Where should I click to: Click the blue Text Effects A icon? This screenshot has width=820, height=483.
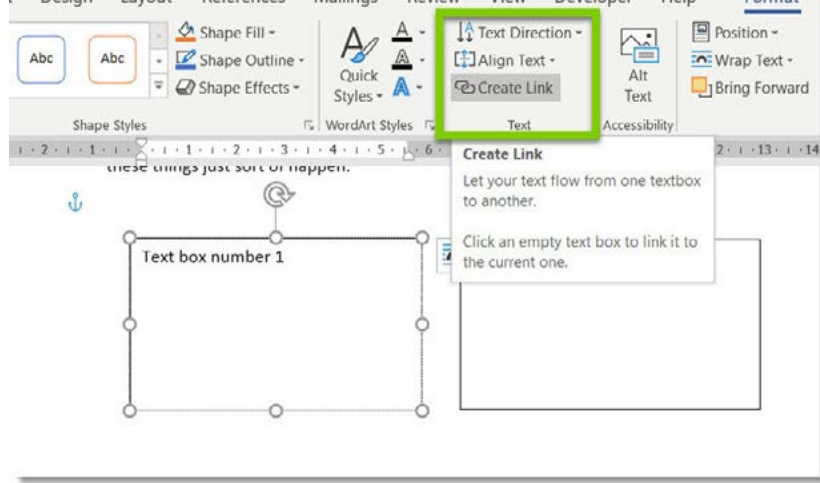click(x=401, y=87)
